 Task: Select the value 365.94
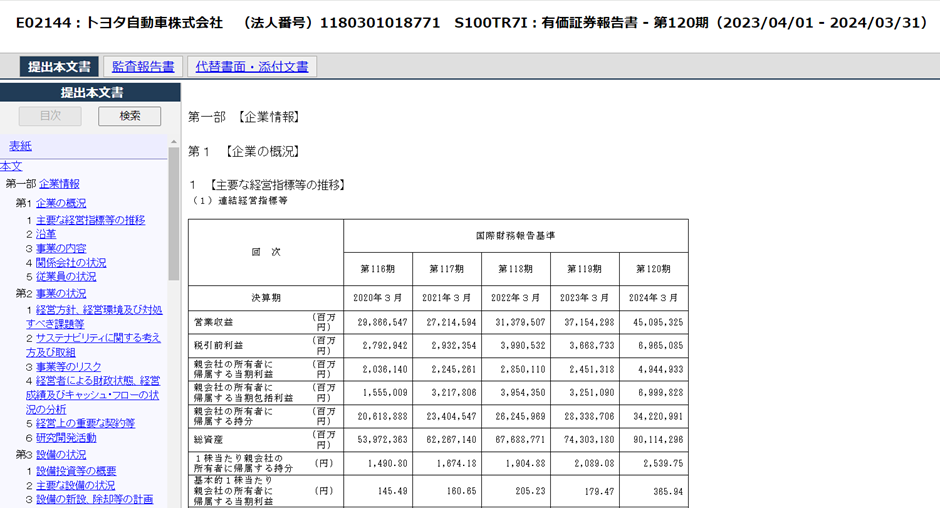pos(668,491)
